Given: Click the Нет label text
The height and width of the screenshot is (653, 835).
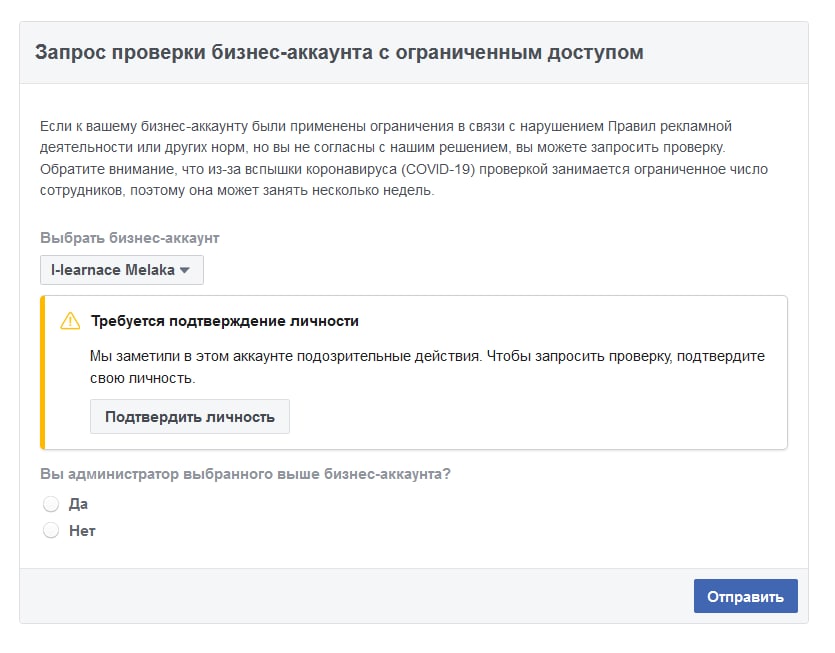Looking at the screenshot, I should click(x=82, y=530).
